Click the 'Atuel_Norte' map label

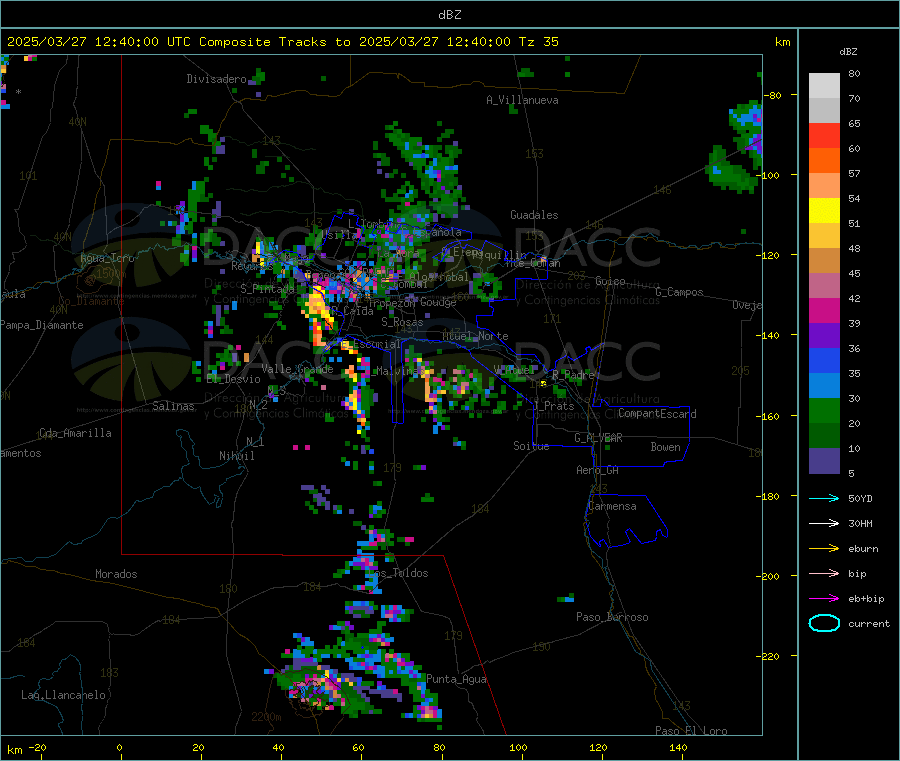(475, 336)
